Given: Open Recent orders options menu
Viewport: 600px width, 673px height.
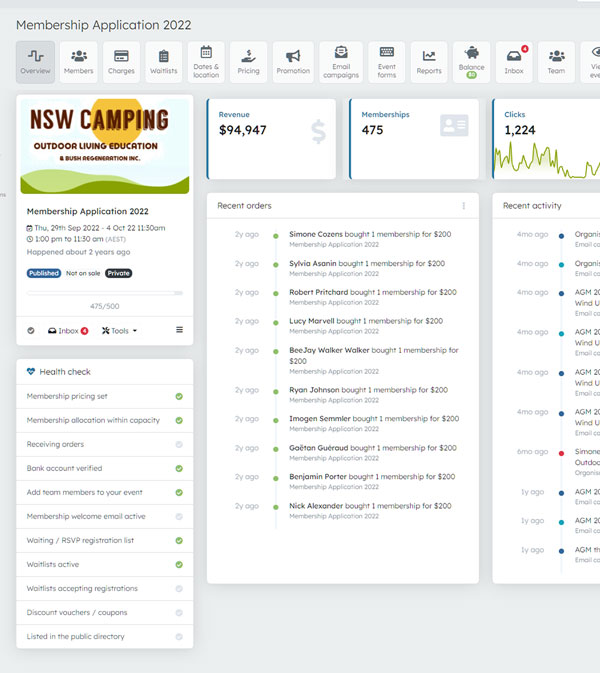Looking at the screenshot, I should [464, 206].
